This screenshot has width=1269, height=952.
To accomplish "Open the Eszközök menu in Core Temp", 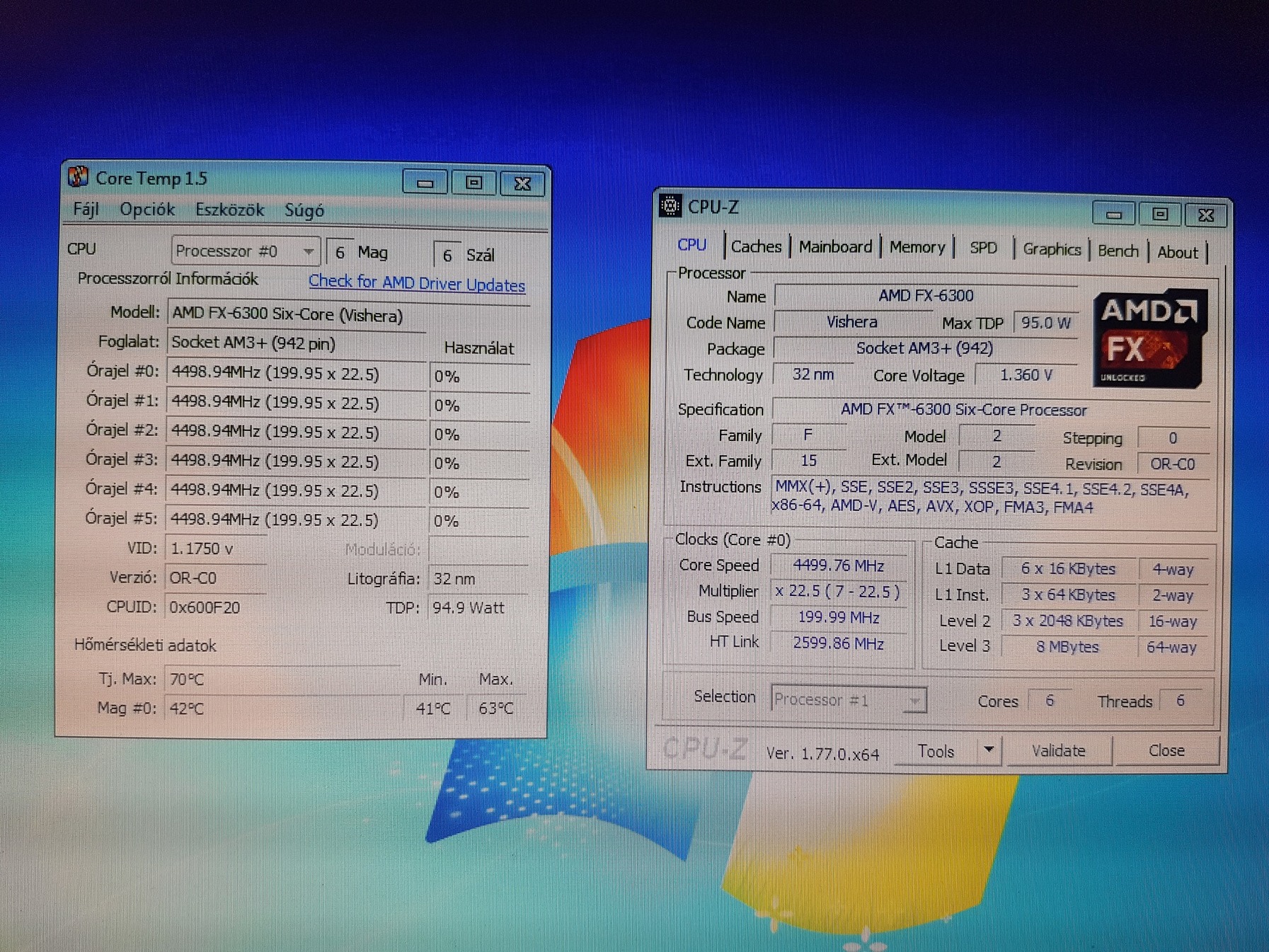I will (x=229, y=210).
